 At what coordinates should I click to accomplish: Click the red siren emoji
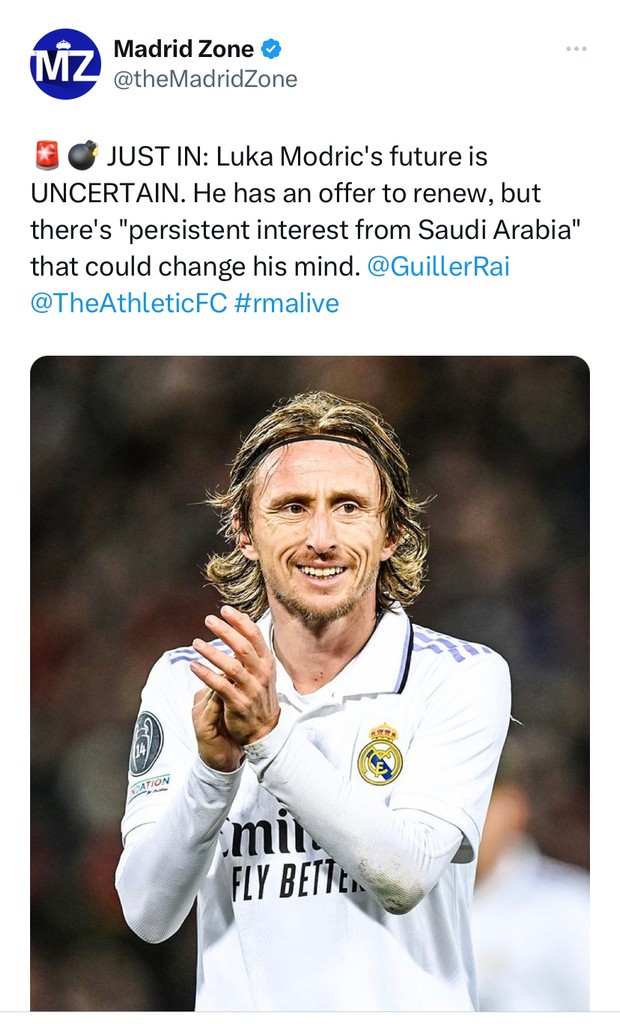coord(44,156)
